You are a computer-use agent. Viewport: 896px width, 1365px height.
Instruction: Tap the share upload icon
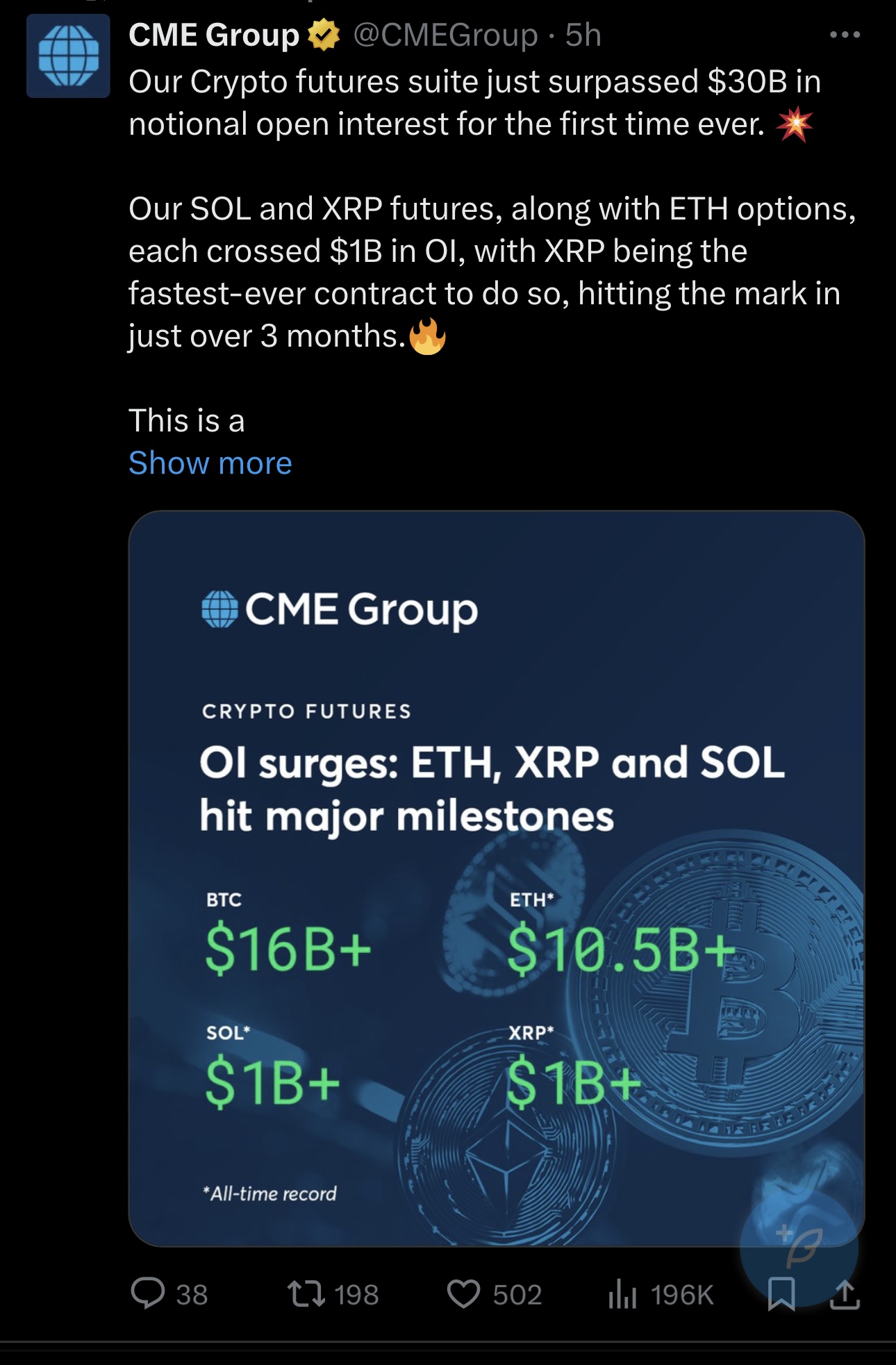tap(845, 1295)
